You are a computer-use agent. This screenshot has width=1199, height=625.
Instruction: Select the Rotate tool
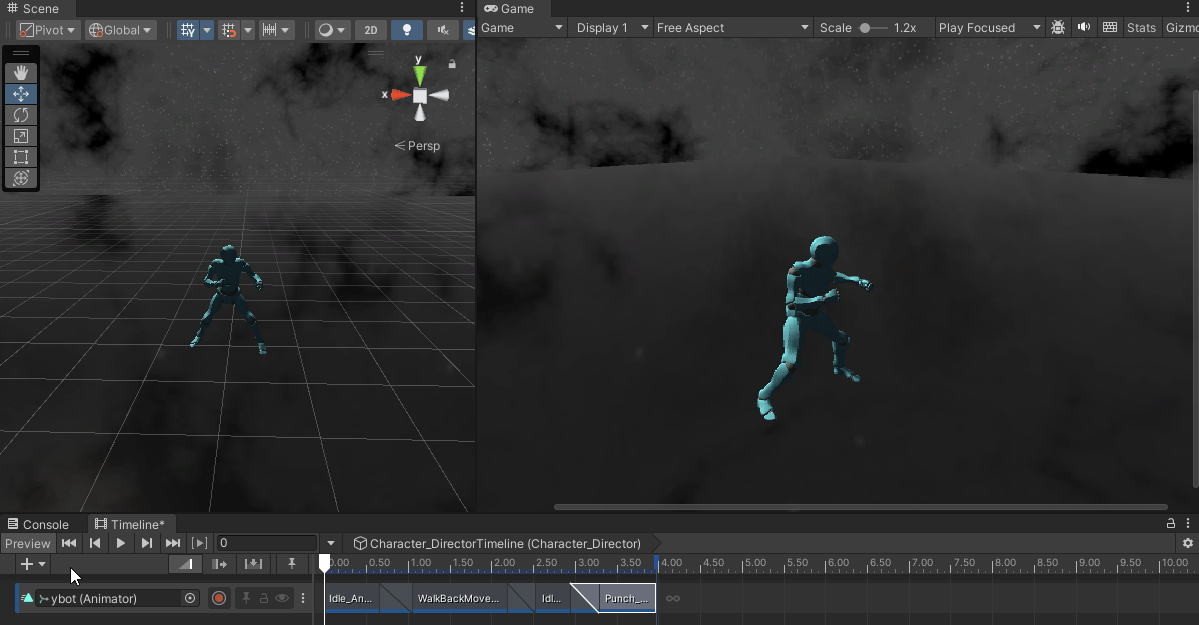pos(21,115)
